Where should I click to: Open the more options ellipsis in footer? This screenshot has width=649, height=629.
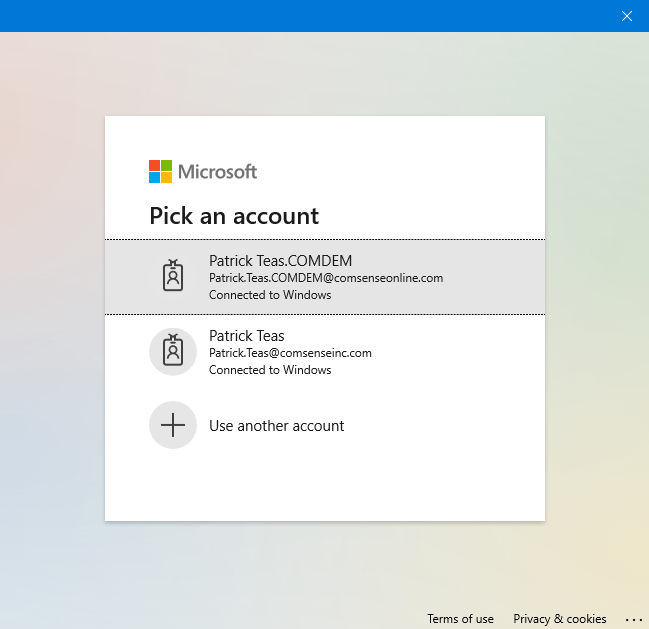point(634,619)
